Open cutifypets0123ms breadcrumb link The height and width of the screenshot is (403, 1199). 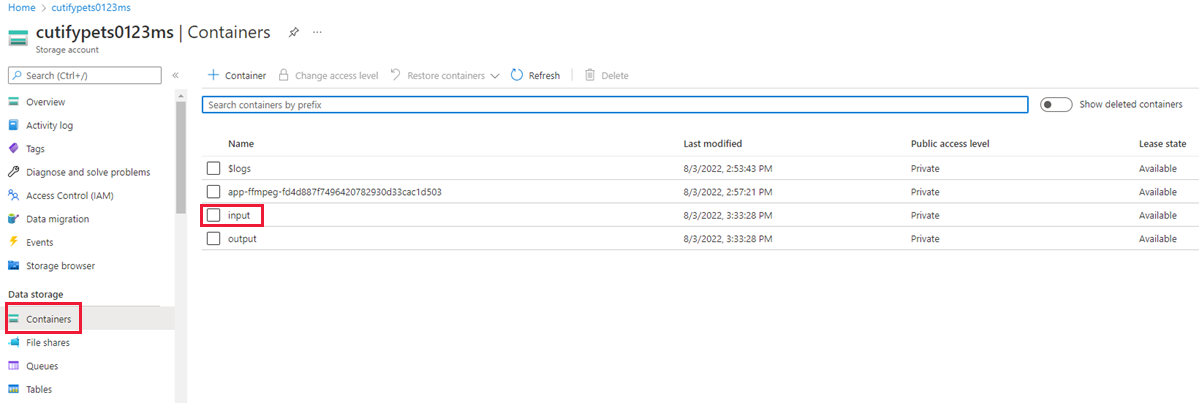click(x=92, y=6)
